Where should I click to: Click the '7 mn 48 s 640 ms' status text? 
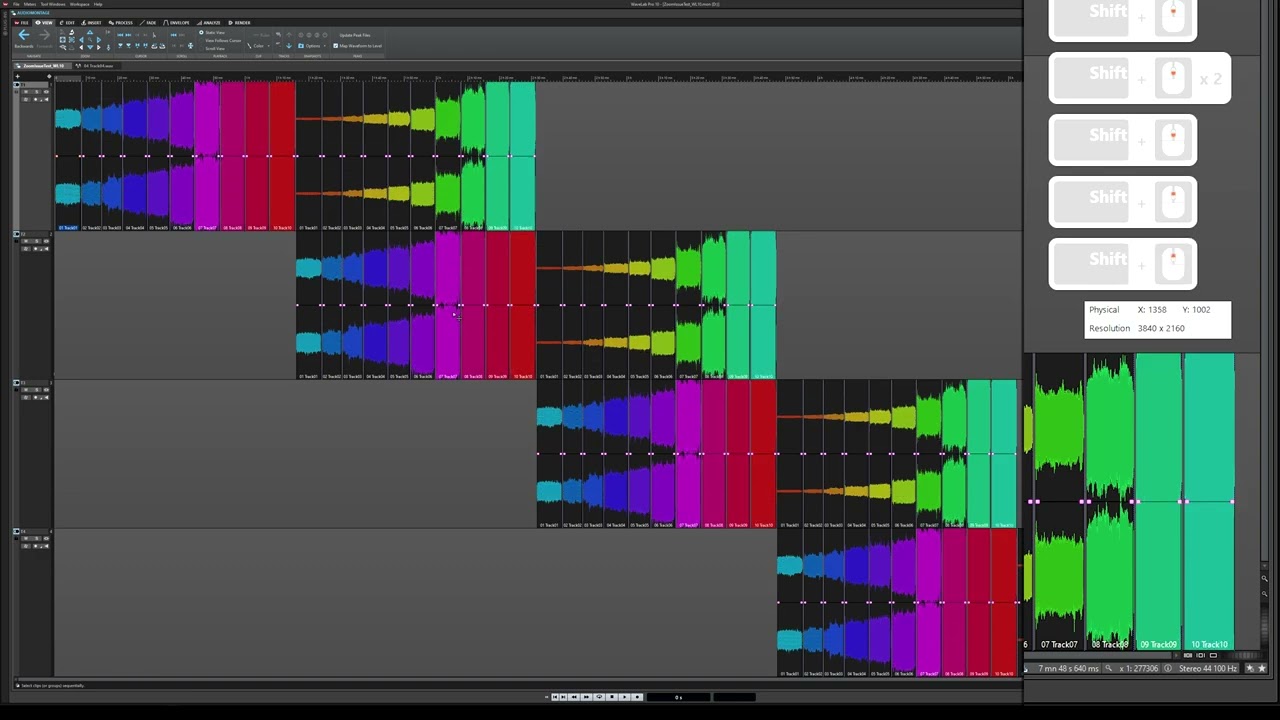pyautogui.click(x=1069, y=668)
